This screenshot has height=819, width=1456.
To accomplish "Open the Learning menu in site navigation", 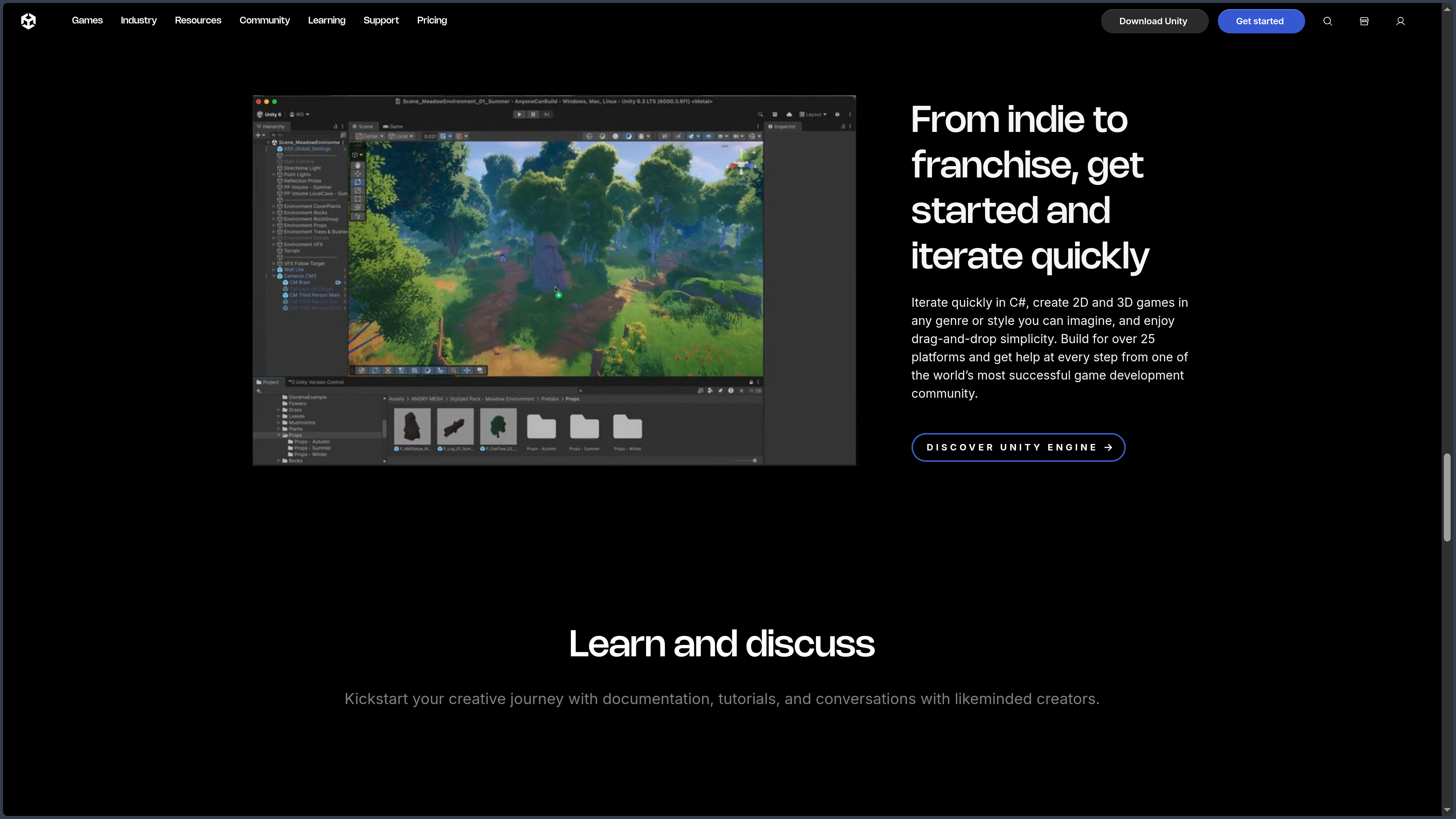I will pos(327,20).
